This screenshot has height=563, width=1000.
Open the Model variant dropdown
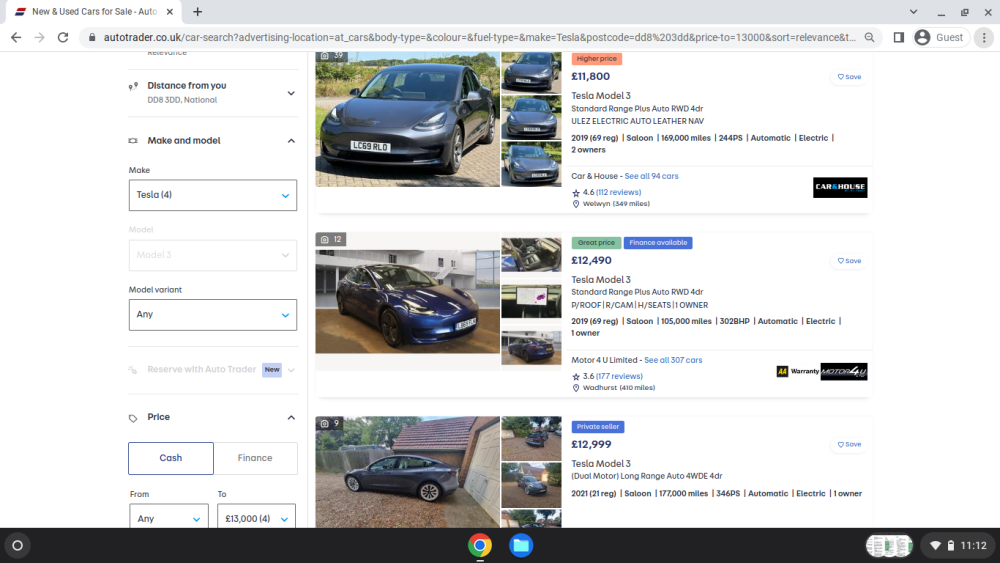coord(212,315)
